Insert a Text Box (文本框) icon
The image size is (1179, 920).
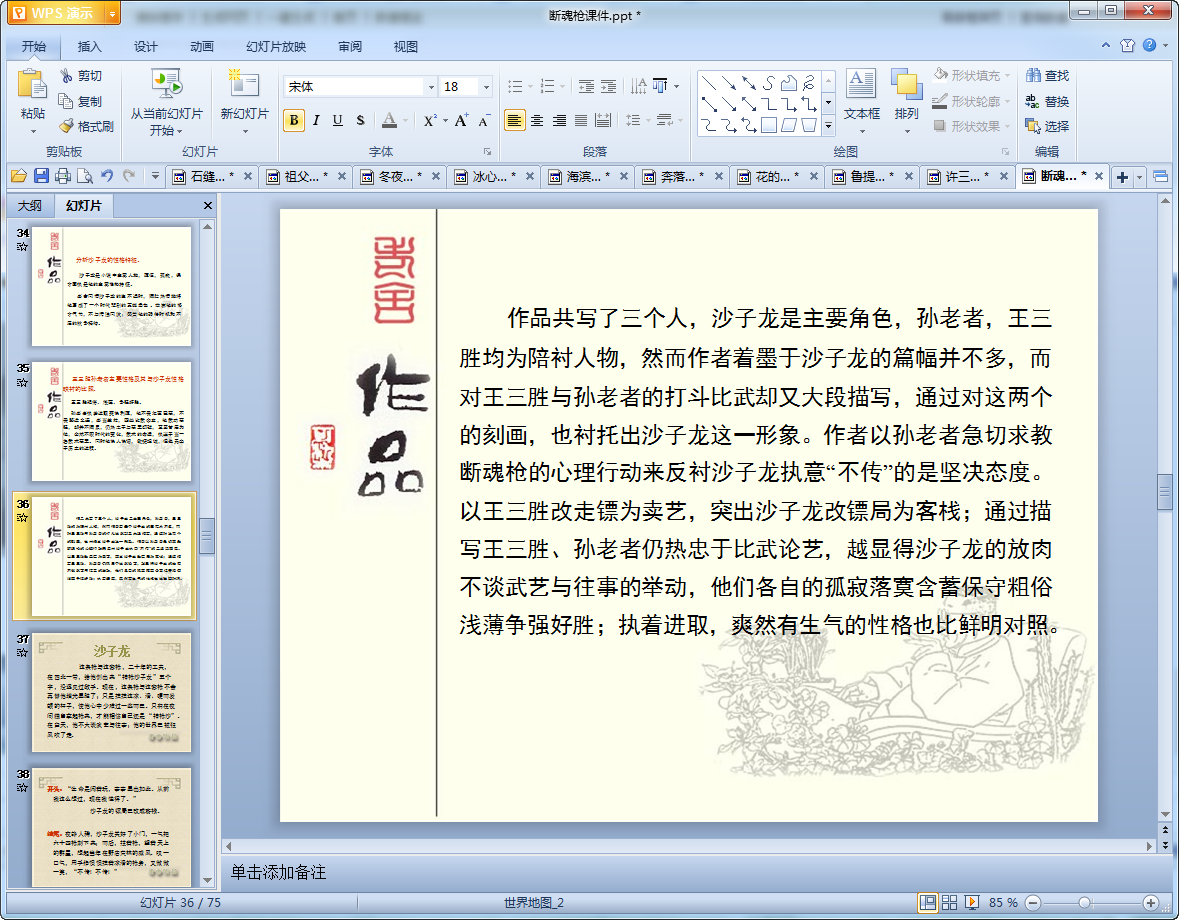point(861,83)
